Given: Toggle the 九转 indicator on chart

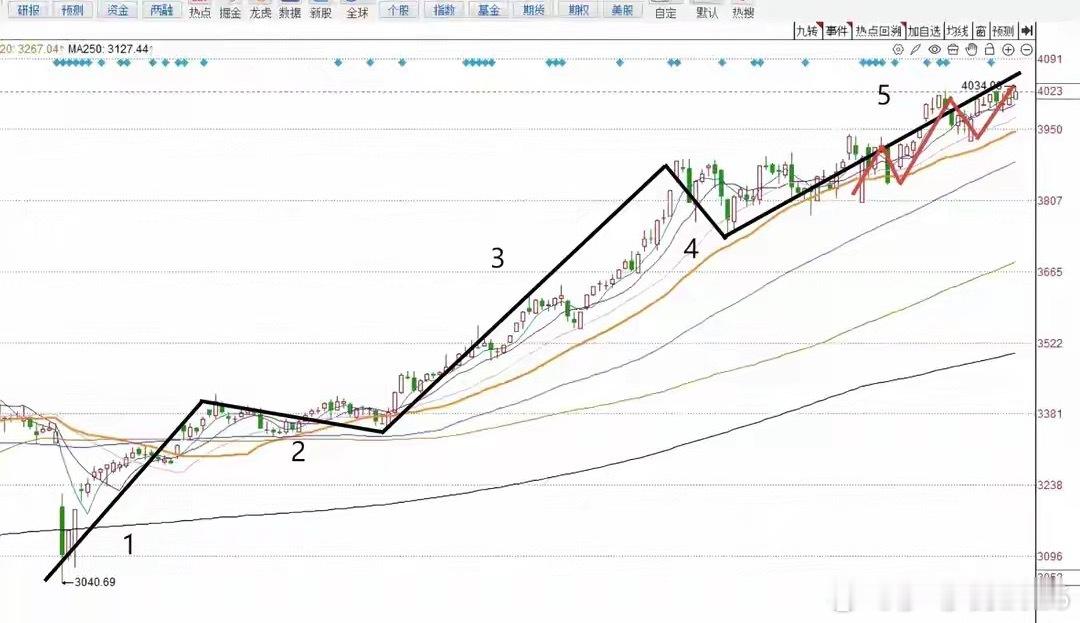Looking at the screenshot, I should click(x=807, y=31).
